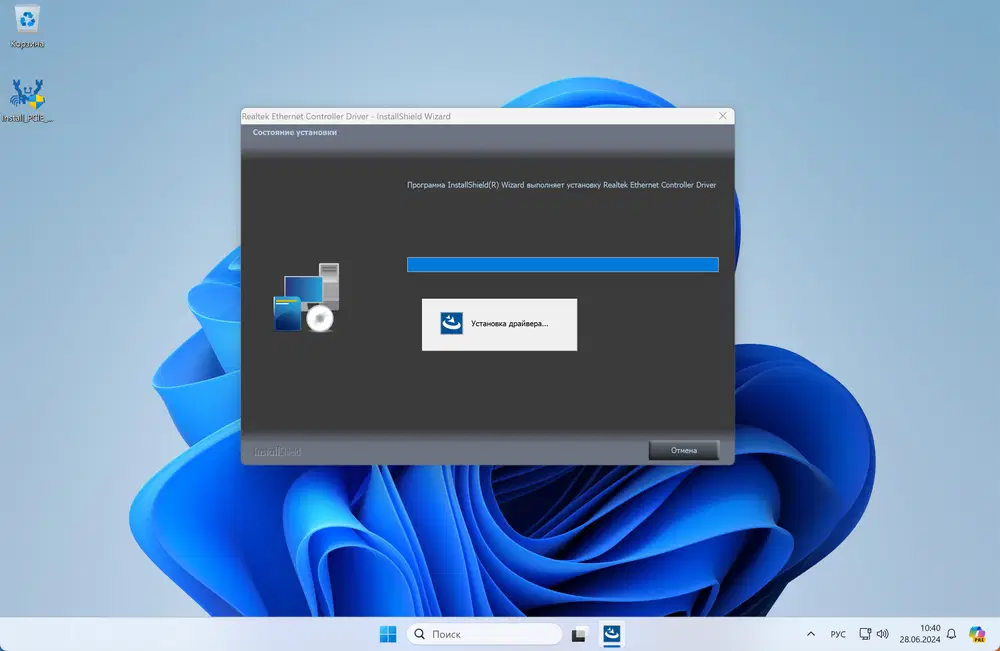Expand the hidden system tray icons chevron

pos(810,634)
